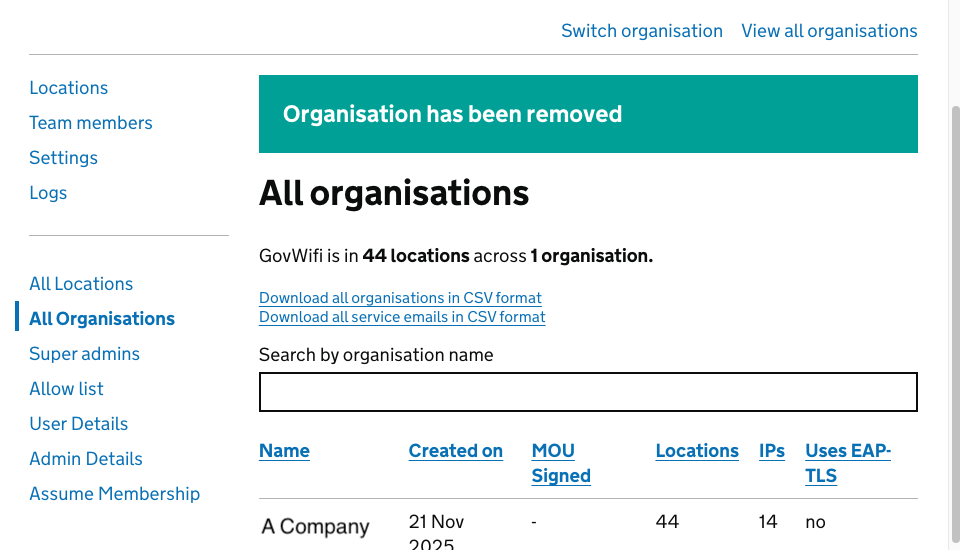Sort table by Name column
Screen dimensions: 960x550
[x=284, y=451]
